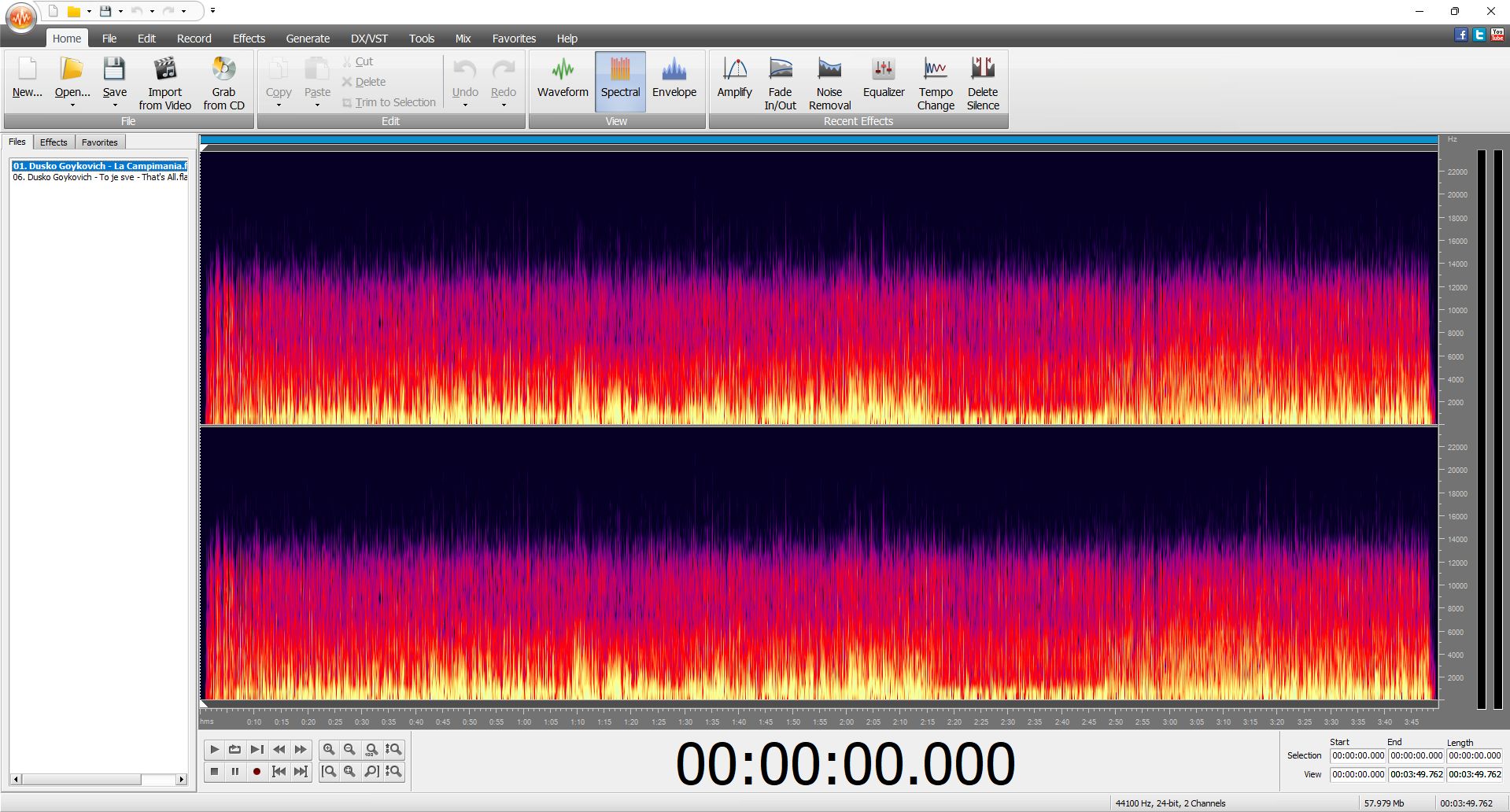Open Customize Quick Access Toolbar arrow

[212, 11]
